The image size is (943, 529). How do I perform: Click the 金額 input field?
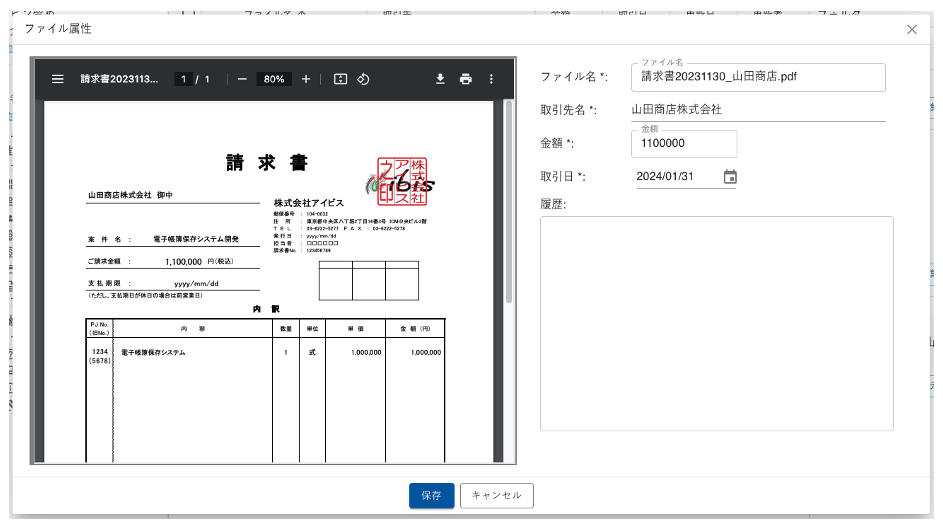tap(684, 144)
